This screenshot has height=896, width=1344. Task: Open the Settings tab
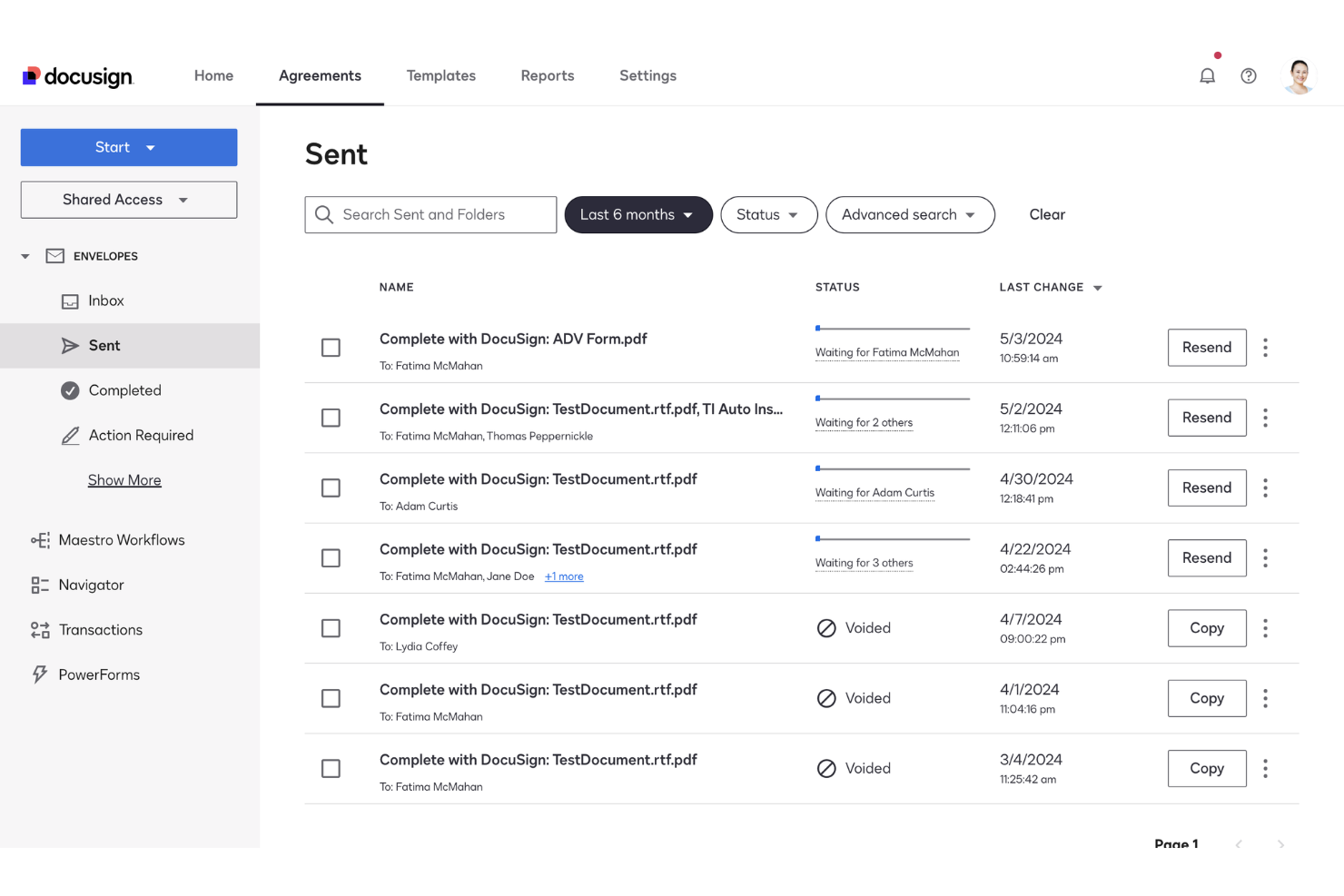(x=647, y=76)
